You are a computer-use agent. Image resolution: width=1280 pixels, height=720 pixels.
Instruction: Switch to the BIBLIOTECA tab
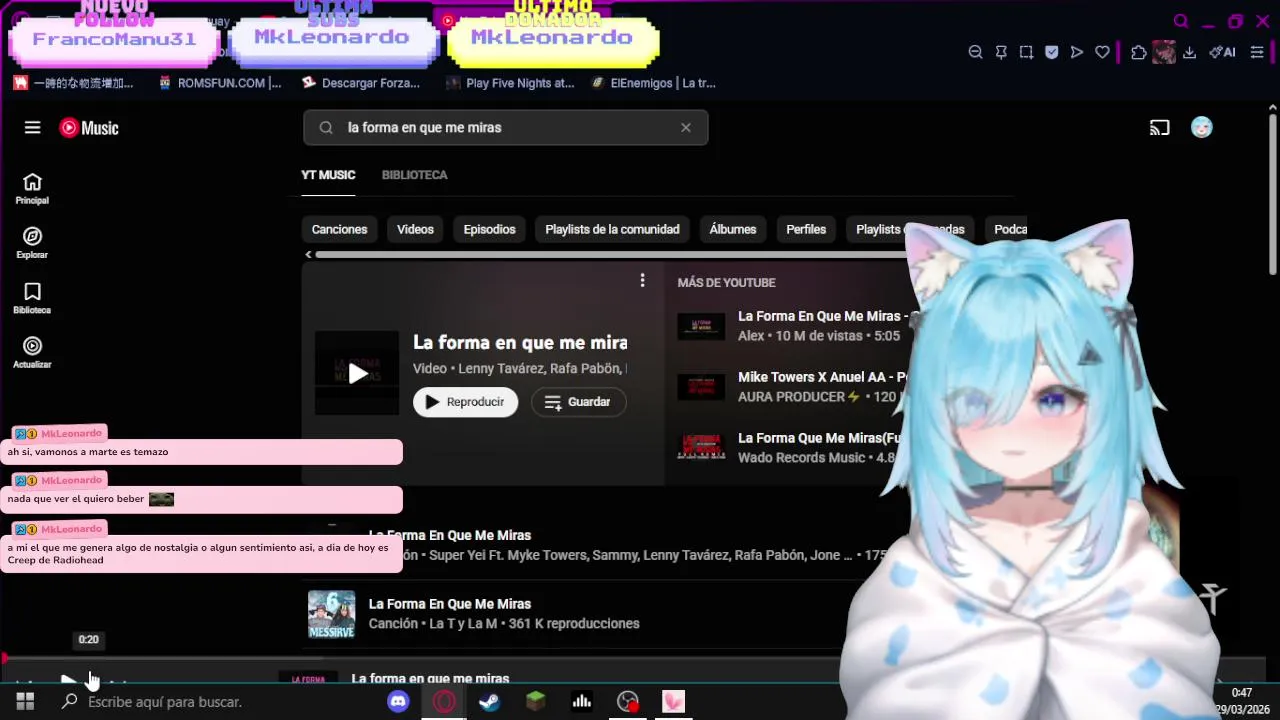(414, 175)
